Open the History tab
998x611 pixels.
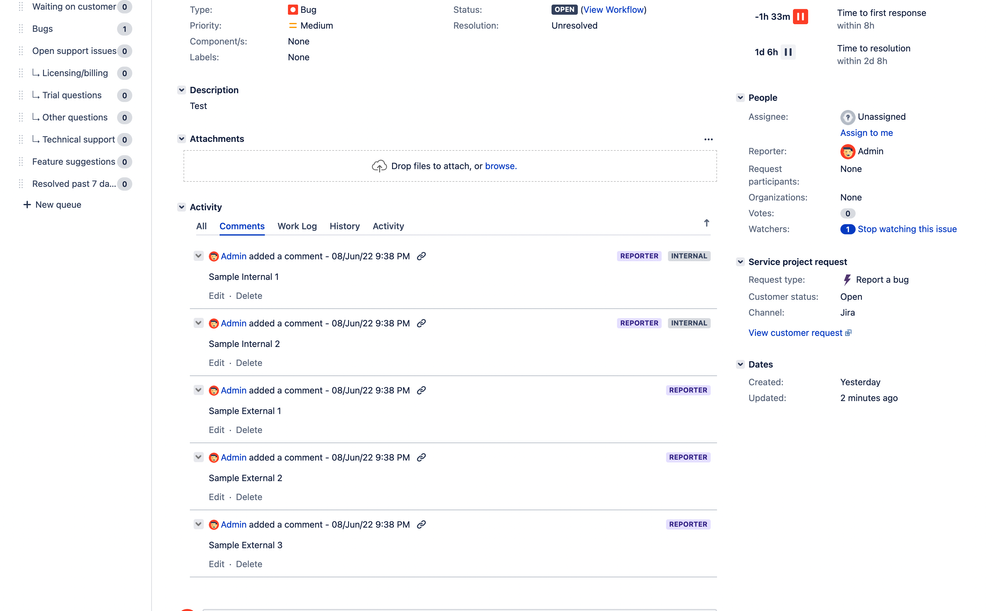point(344,227)
